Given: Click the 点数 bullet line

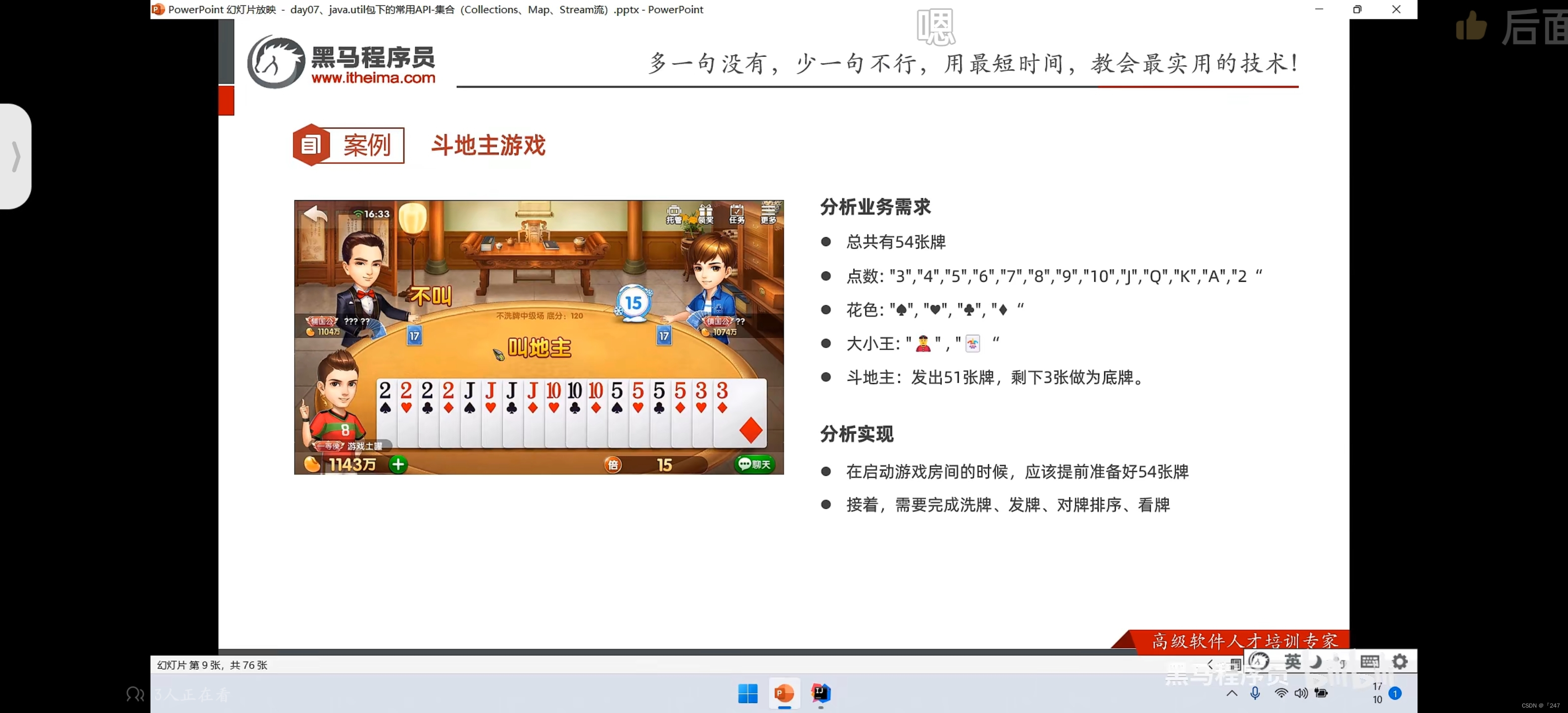Looking at the screenshot, I should [x=1054, y=276].
